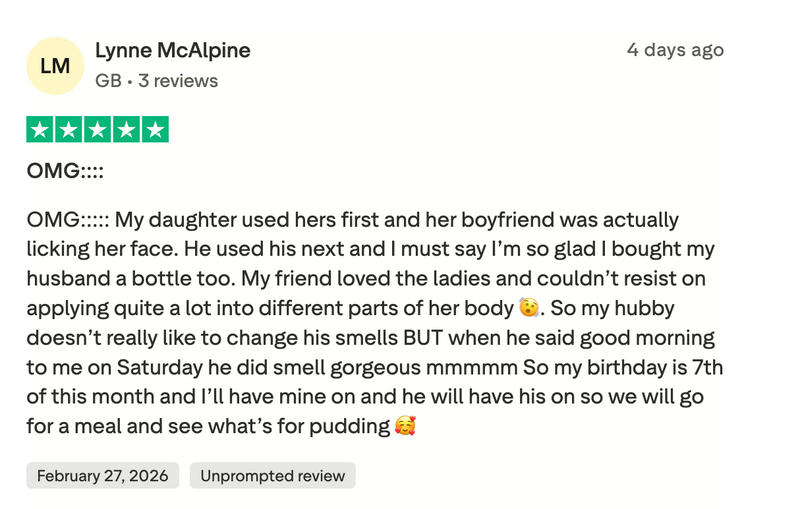Viewport: 800px width, 509px height.
Task: Open the bold "OMG::::" review title
Action: point(66,171)
